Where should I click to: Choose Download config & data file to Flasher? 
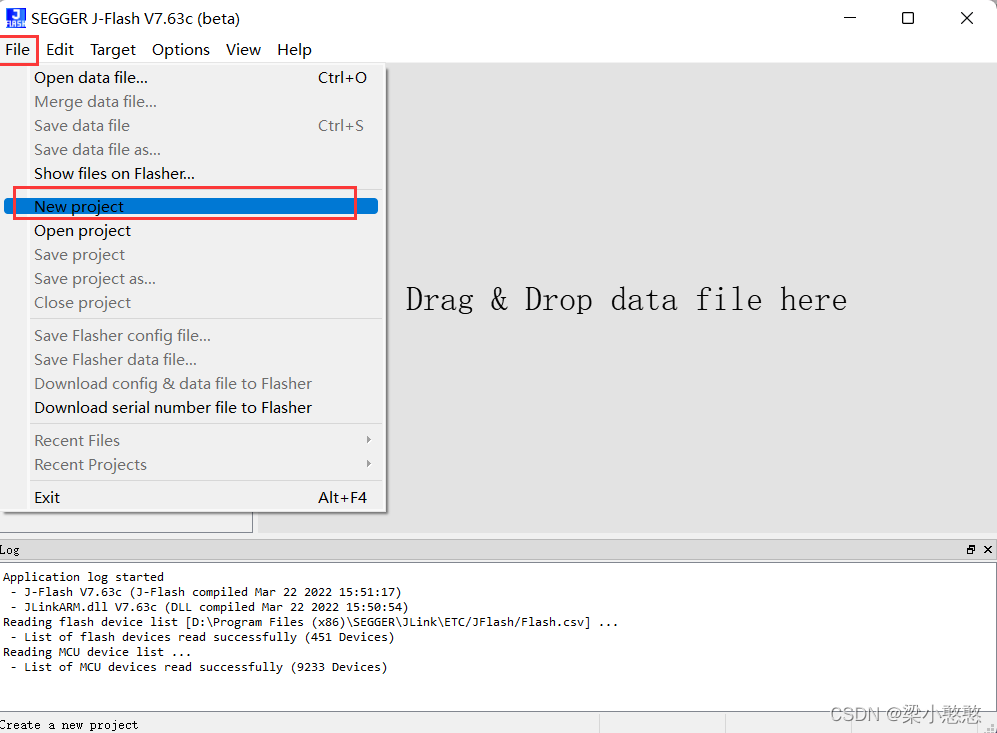[x=191, y=384]
